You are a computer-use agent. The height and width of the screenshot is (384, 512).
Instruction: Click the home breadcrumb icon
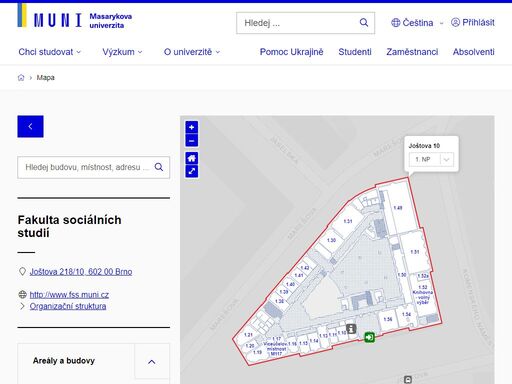tap(21, 78)
